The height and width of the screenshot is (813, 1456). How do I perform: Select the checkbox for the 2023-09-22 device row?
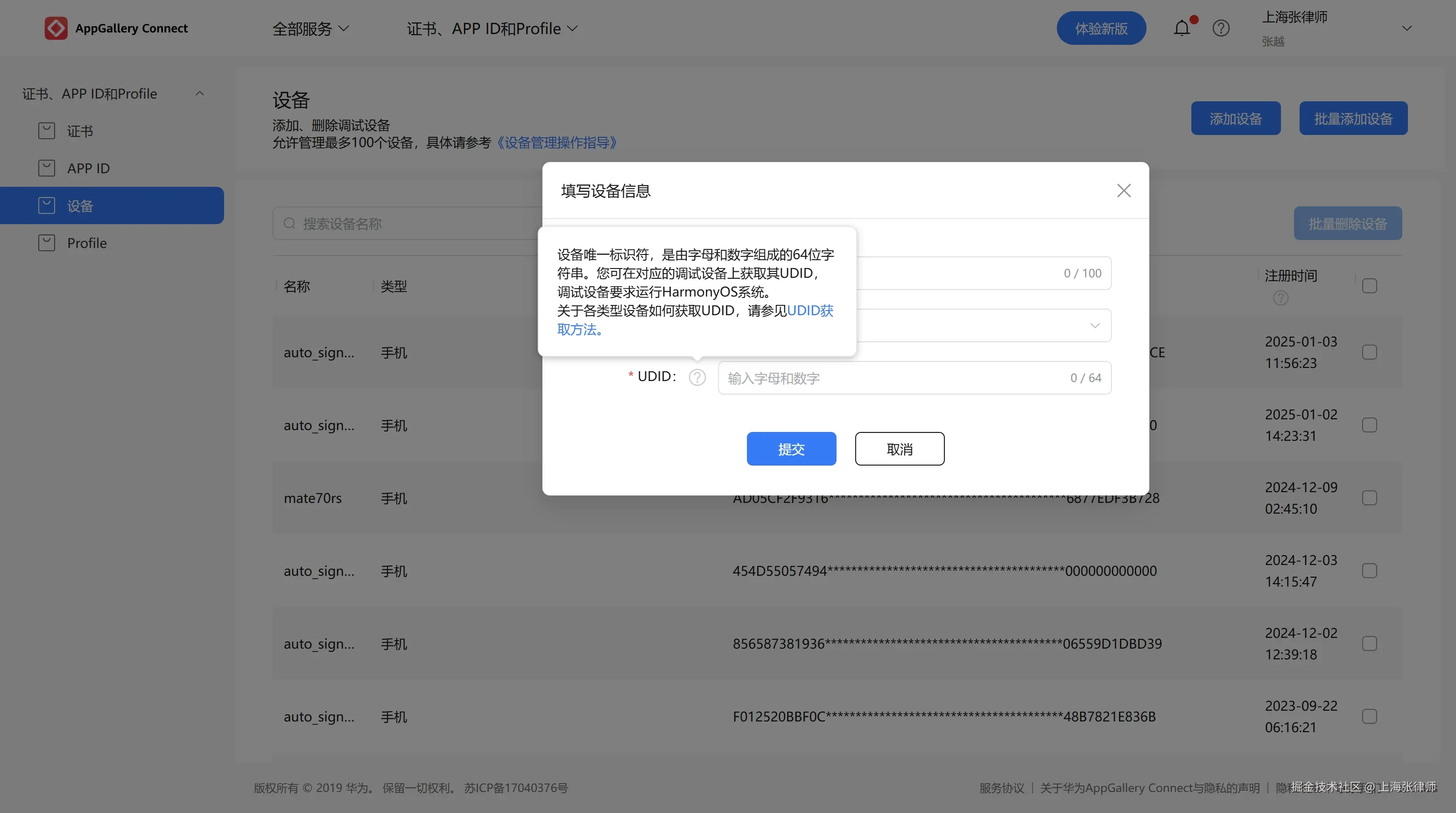coord(1370,716)
